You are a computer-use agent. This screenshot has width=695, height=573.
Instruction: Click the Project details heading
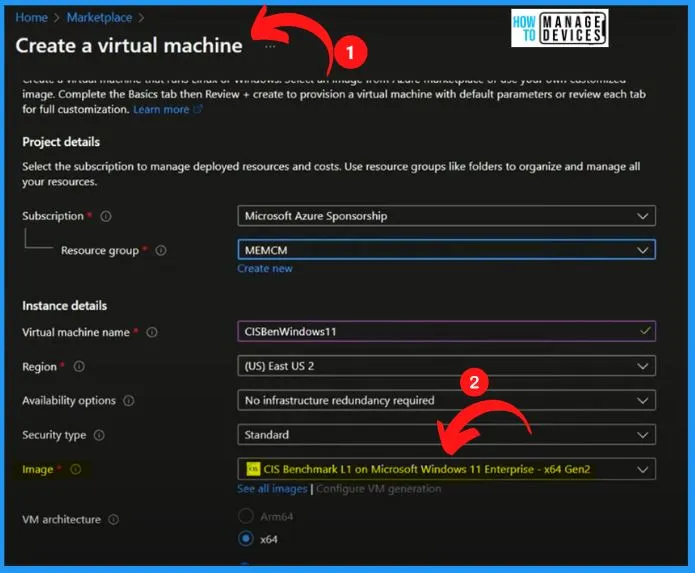click(x=61, y=142)
